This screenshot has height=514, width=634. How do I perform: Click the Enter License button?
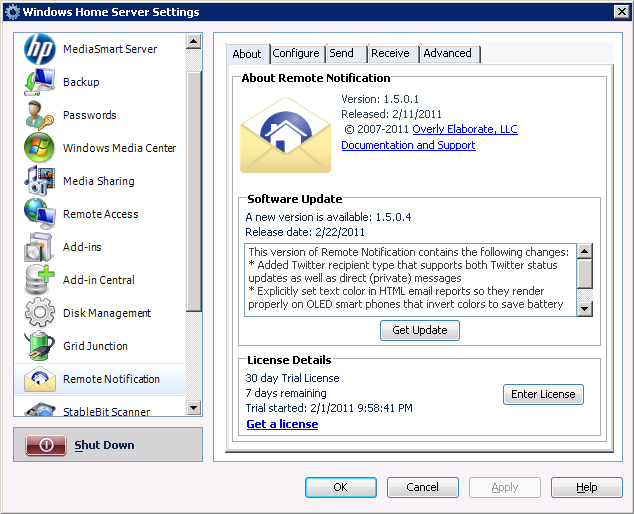pyautogui.click(x=543, y=394)
